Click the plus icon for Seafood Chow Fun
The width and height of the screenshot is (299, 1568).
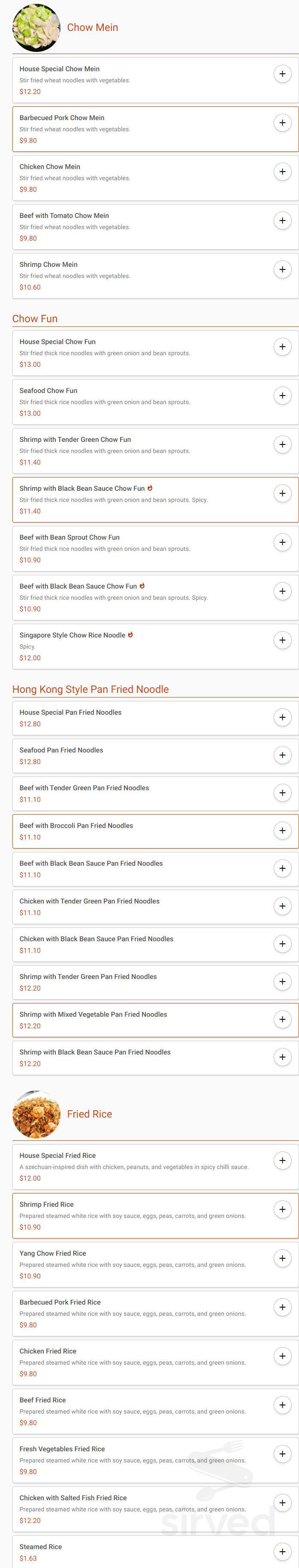(x=283, y=396)
